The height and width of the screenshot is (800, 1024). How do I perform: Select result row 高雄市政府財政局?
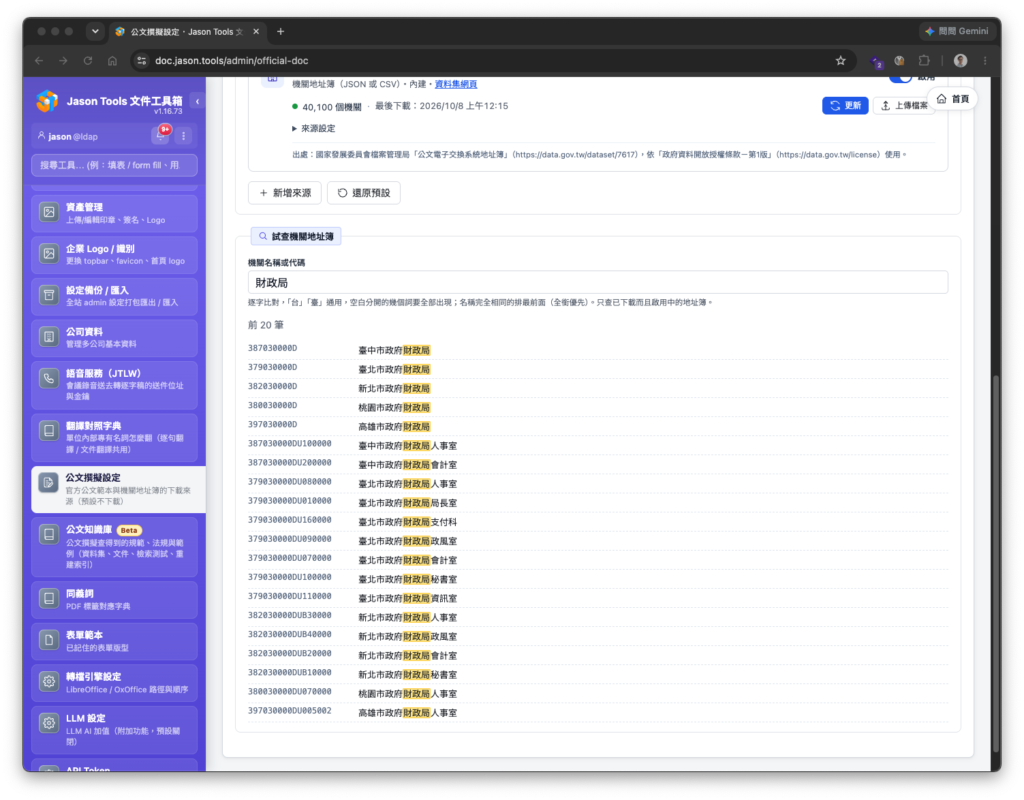(598, 426)
